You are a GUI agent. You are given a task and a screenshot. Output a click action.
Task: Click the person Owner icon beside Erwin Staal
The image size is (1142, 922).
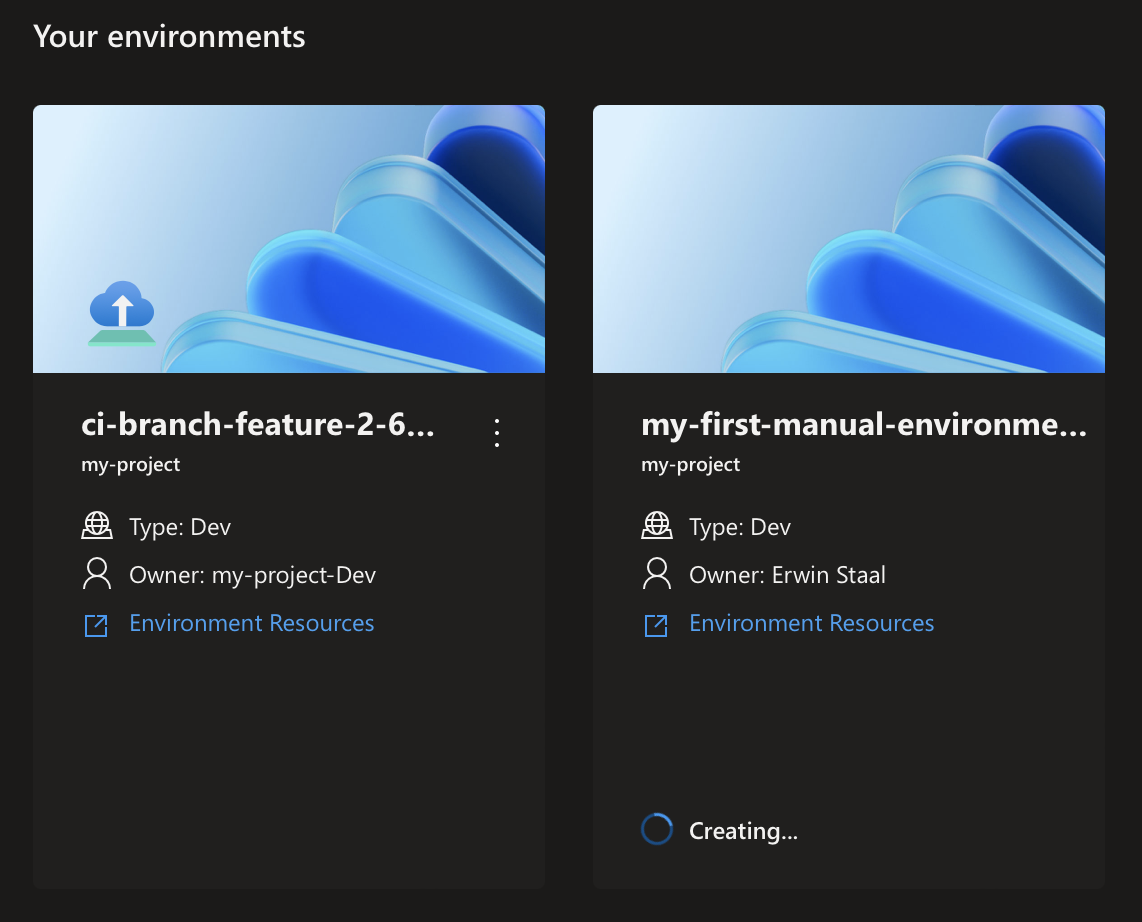(657, 574)
